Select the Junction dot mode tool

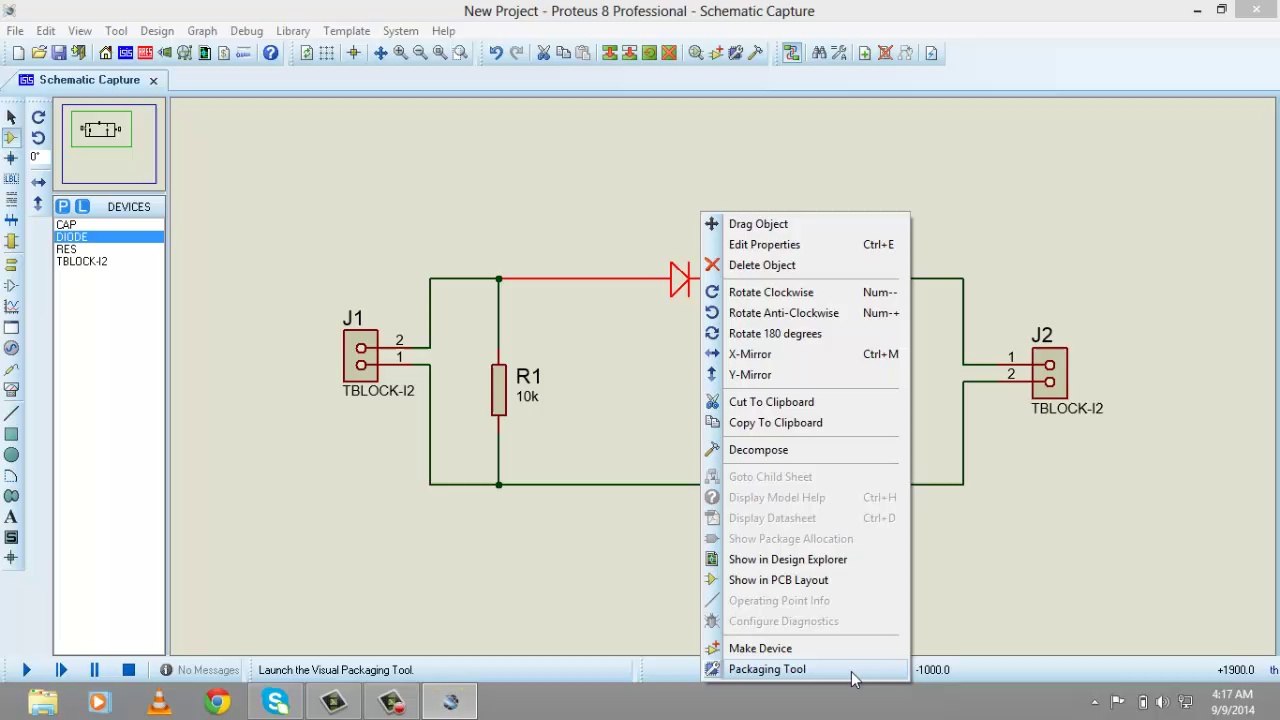(x=11, y=158)
